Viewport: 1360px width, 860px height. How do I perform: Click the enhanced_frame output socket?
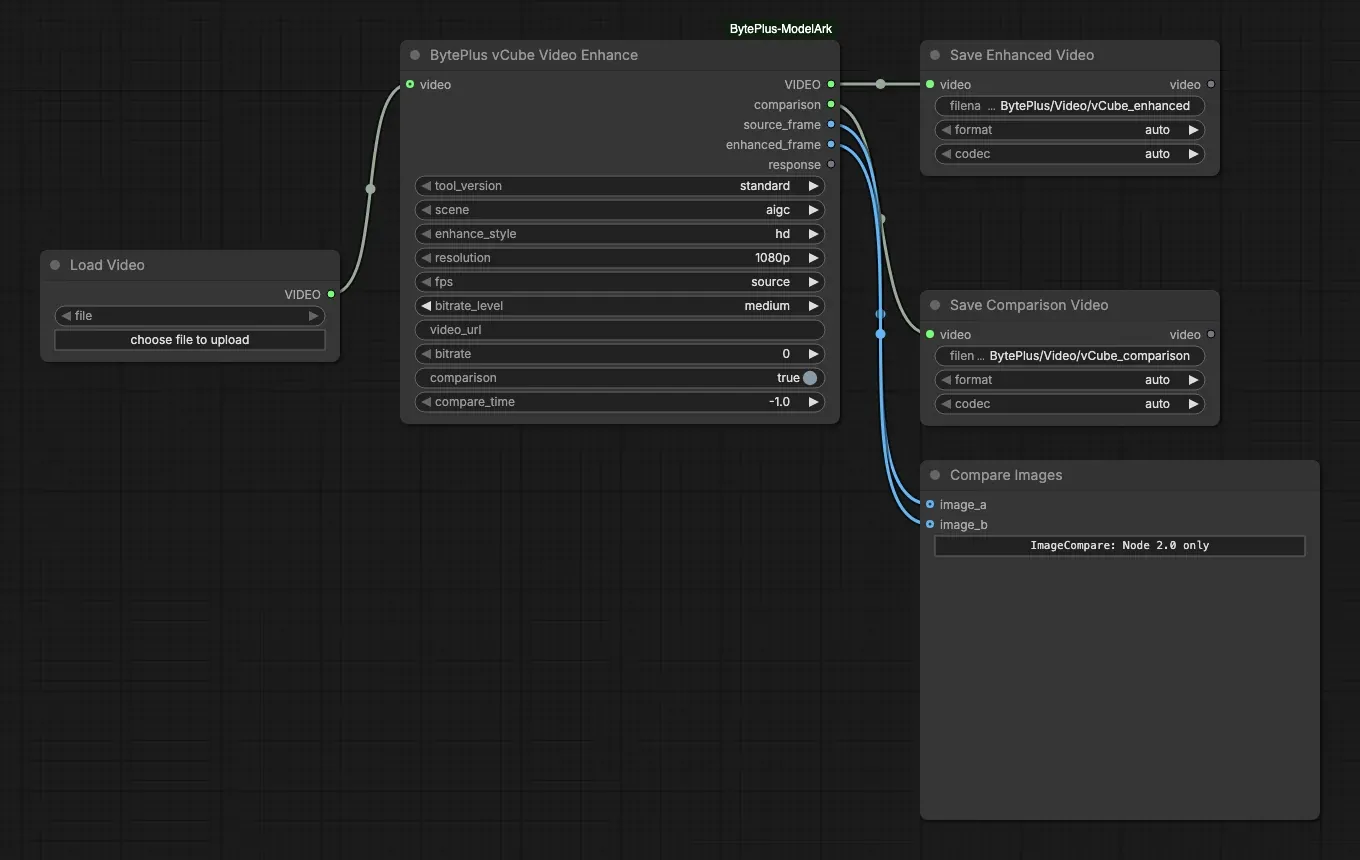pyautogui.click(x=831, y=144)
